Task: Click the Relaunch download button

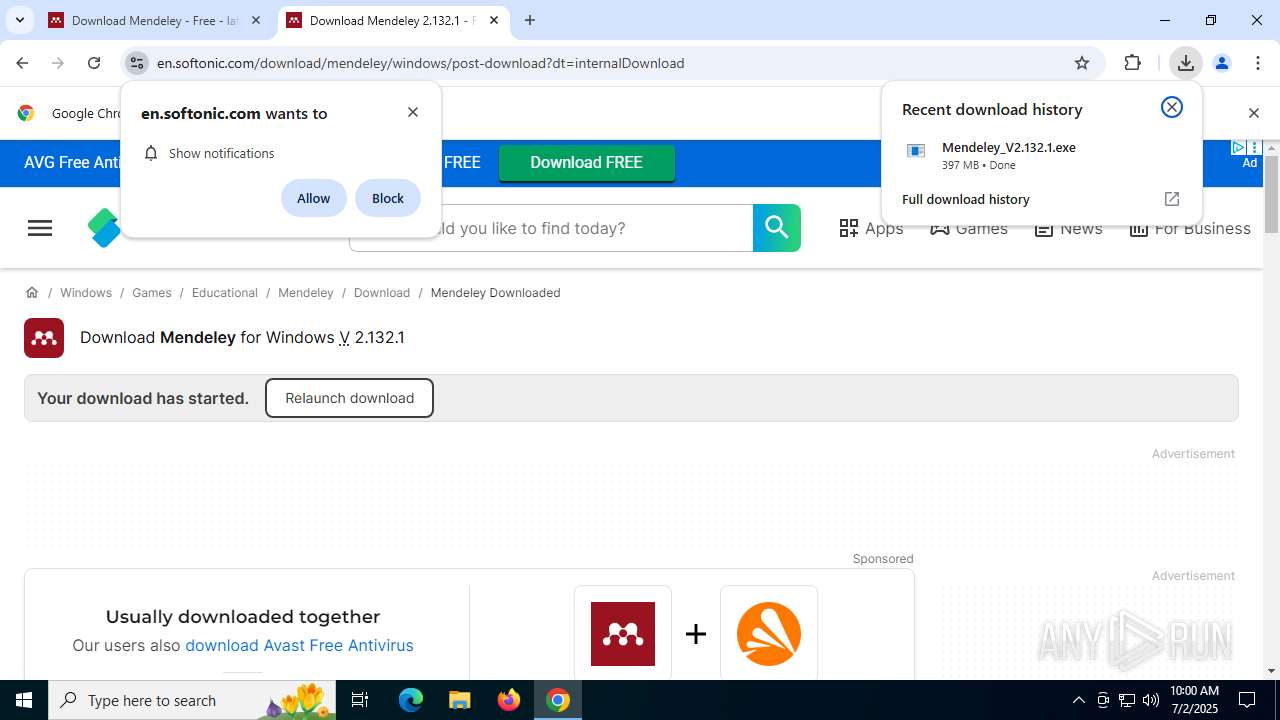Action: tap(349, 398)
